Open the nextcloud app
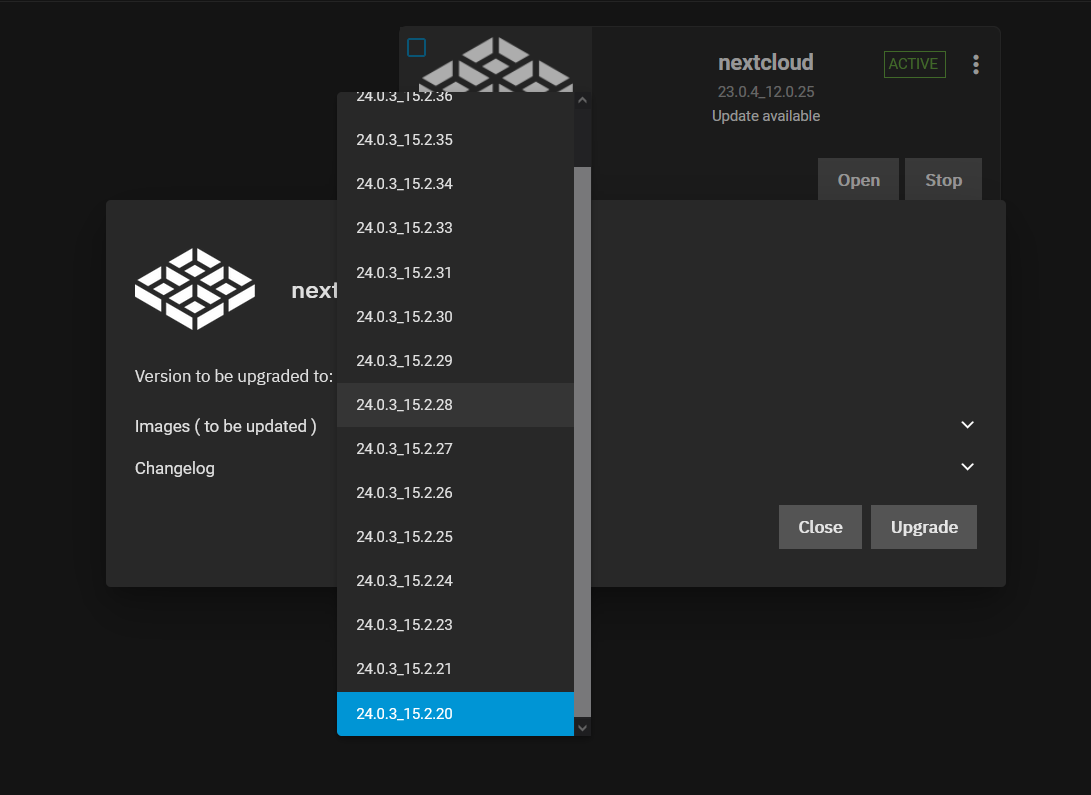 859,180
